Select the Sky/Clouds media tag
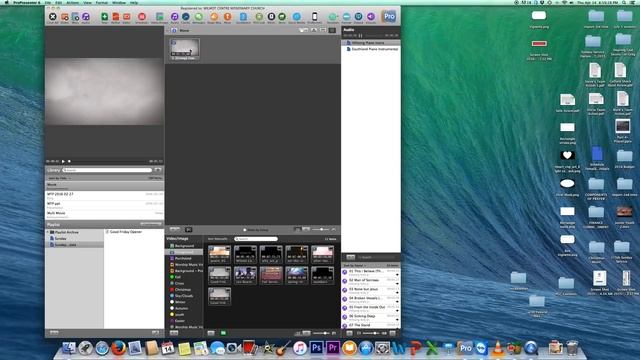The image size is (640, 360). point(184,296)
